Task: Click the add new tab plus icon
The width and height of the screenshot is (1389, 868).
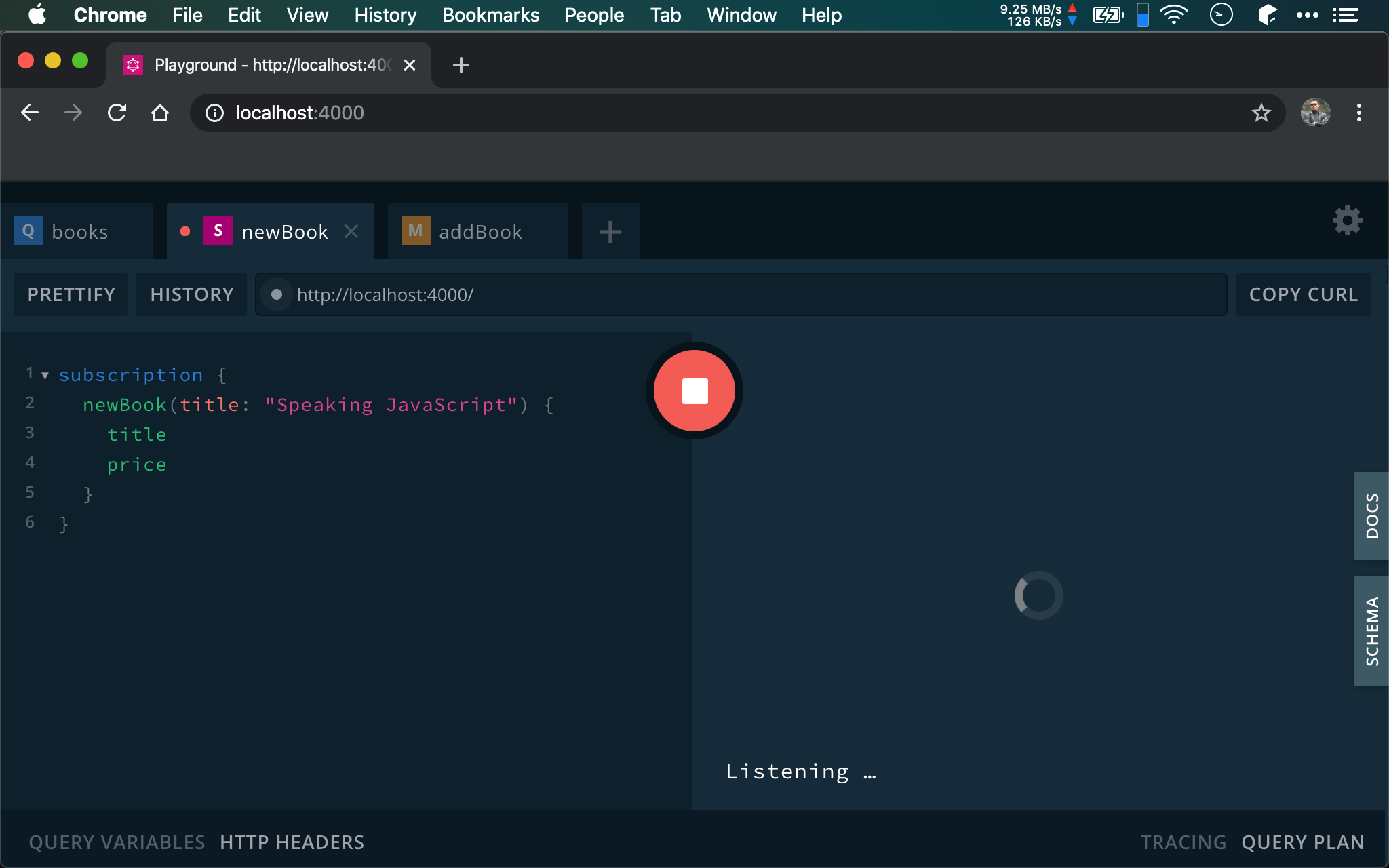Action: point(609,231)
